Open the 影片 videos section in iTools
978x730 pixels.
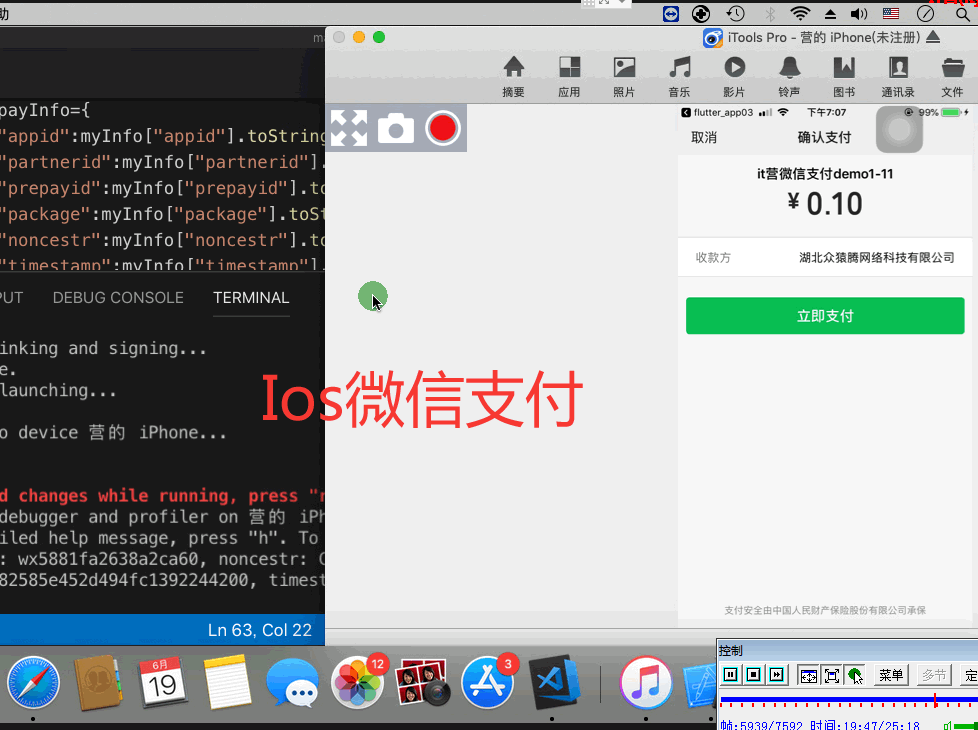coord(734,77)
